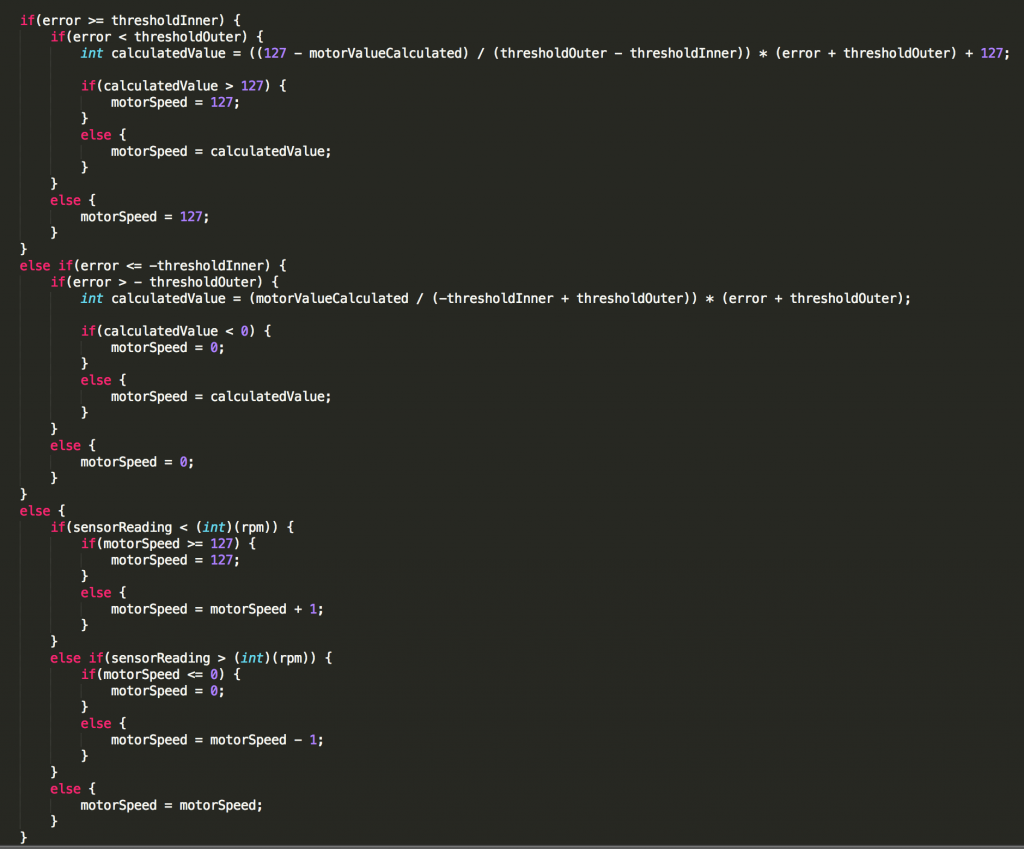Screen dimensions: 1024x849
Task: Click the assignment motorSpeed = calculatedValue;
Action: tap(222, 396)
